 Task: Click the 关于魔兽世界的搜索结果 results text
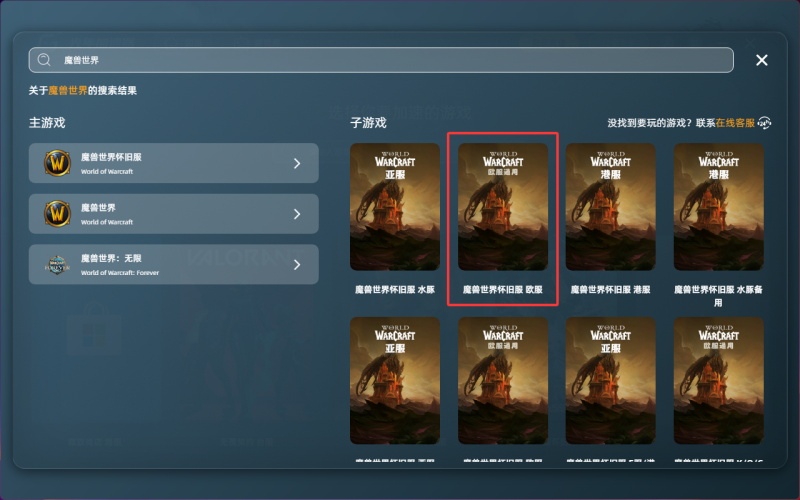tap(83, 91)
